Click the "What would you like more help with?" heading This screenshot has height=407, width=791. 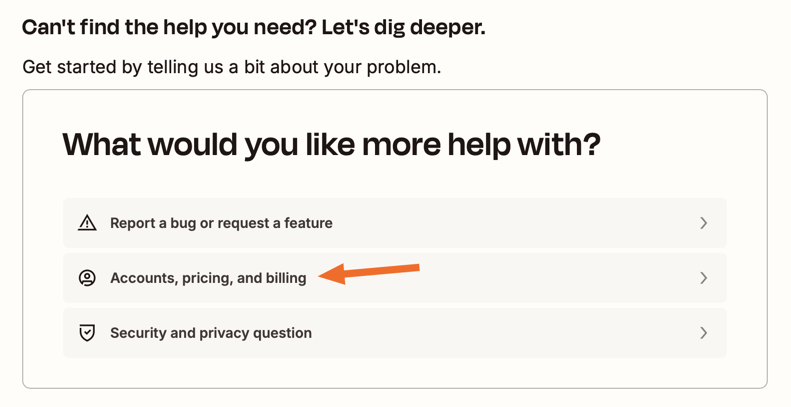(x=331, y=144)
